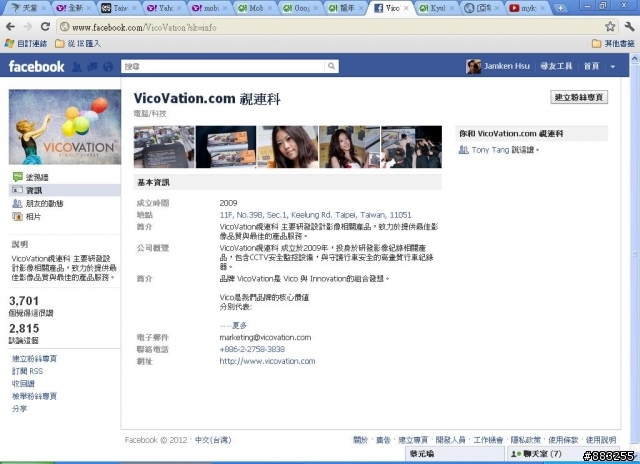Click the Other Bookmarks folder on bookmarks bar

(613, 43)
